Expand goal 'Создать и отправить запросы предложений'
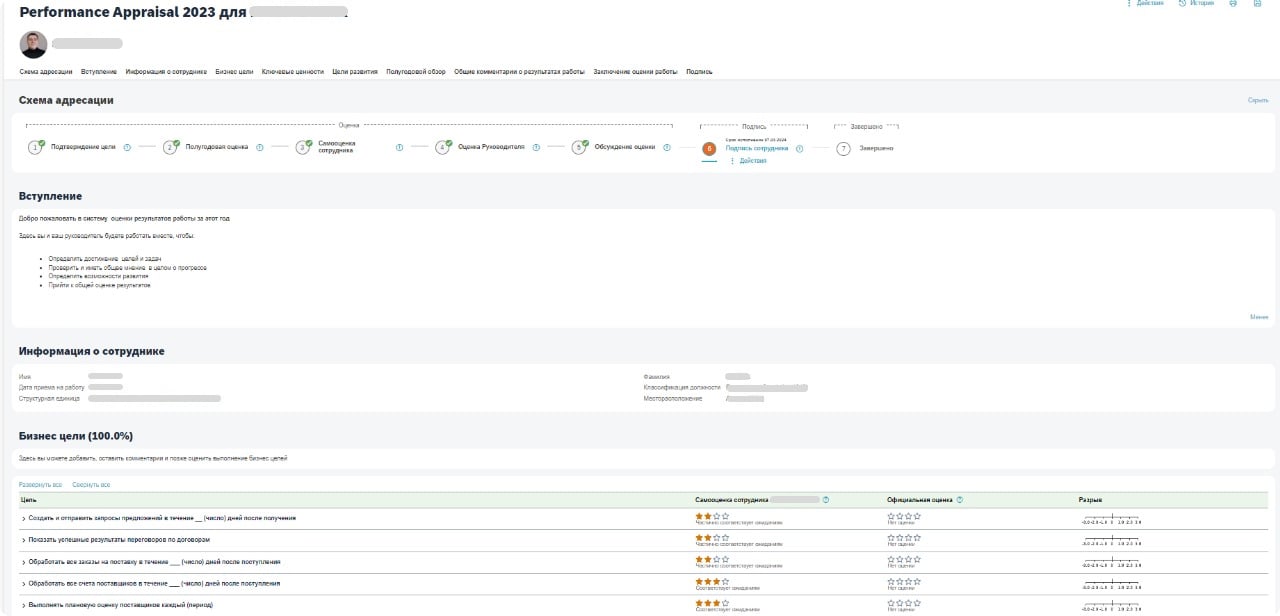 [x=24, y=518]
